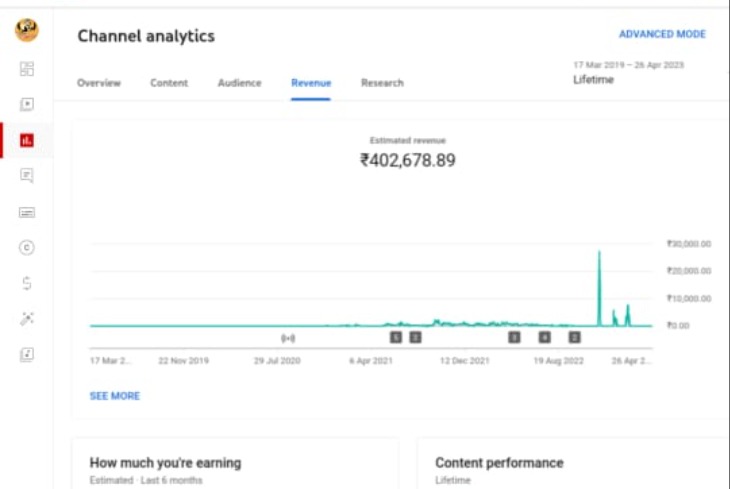The height and width of the screenshot is (489, 730).
Task: Click the ₹30,000.00 y-axis label
Action: (689, 244)
